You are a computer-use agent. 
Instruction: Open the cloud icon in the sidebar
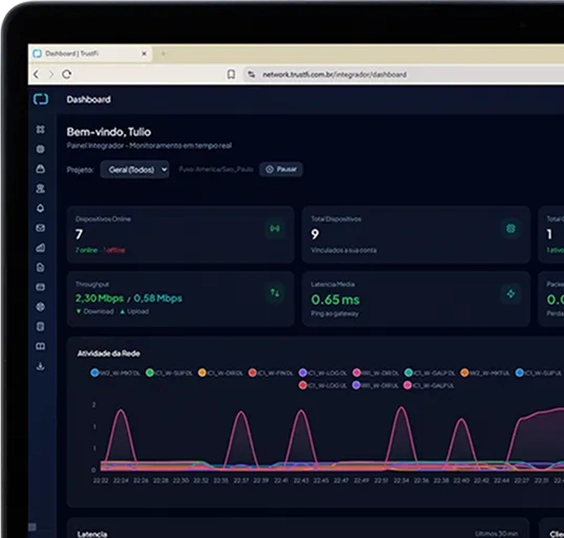tap(41, 169)
